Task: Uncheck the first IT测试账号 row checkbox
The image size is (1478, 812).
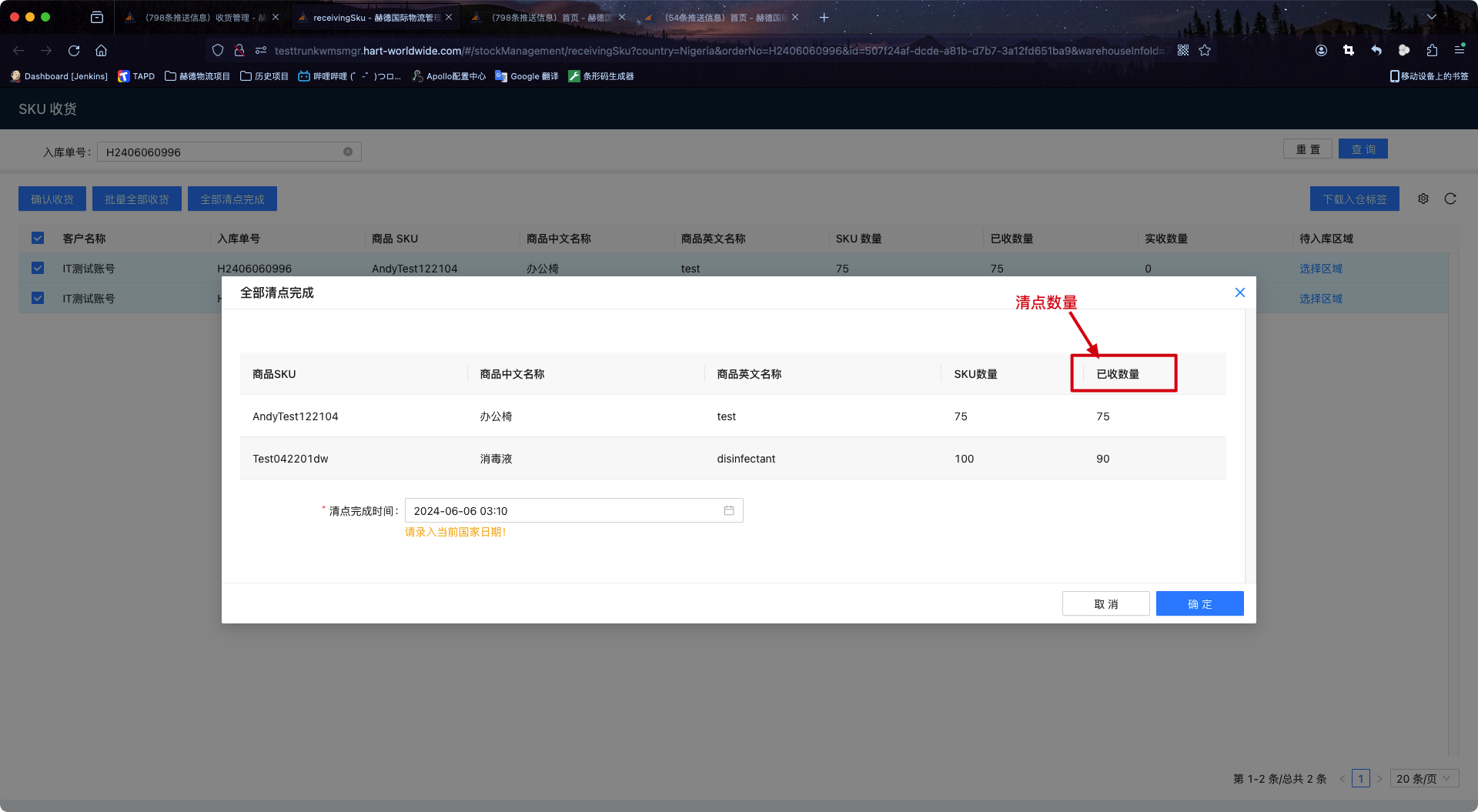Action: click(38, 269)
